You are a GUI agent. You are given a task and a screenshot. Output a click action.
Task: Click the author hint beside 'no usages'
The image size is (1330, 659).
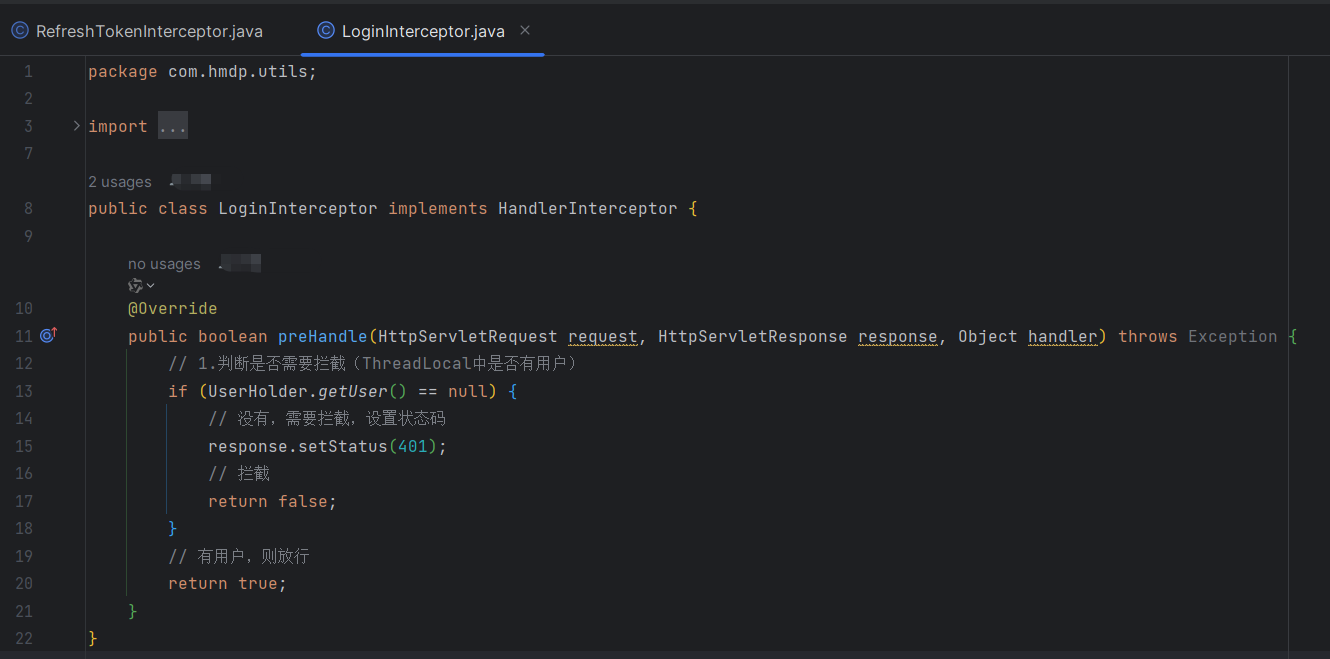(240, 264)
